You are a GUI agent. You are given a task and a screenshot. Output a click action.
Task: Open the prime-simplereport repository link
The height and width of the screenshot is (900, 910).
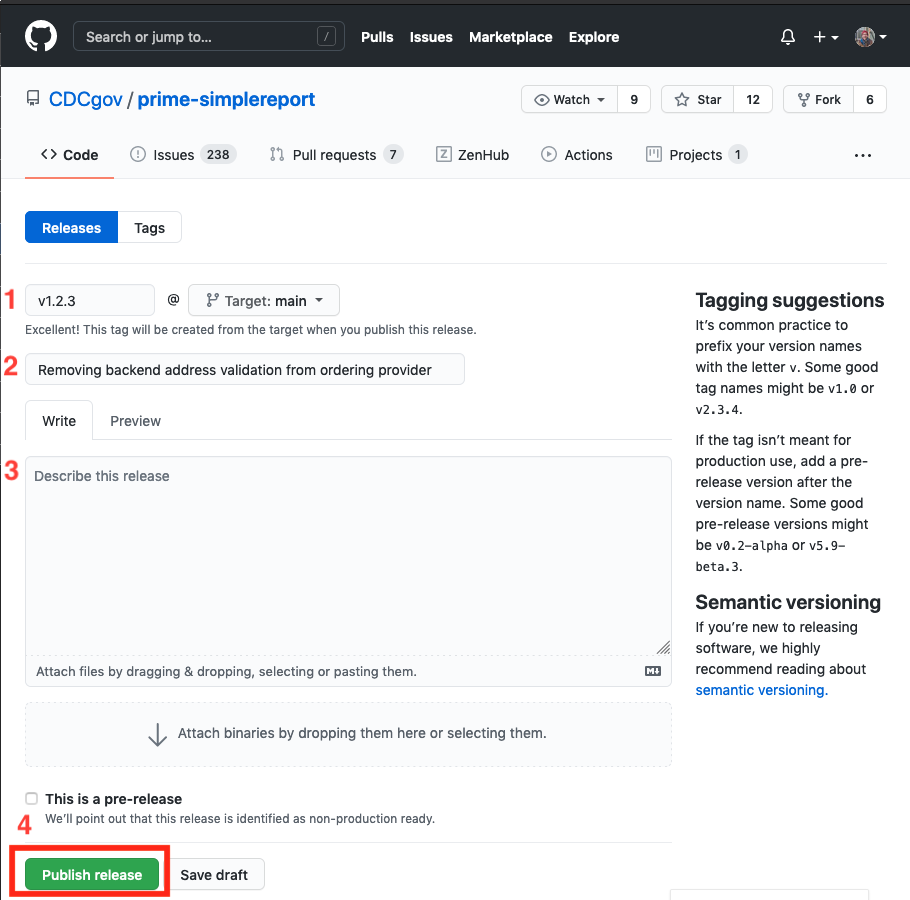[226, 99]
